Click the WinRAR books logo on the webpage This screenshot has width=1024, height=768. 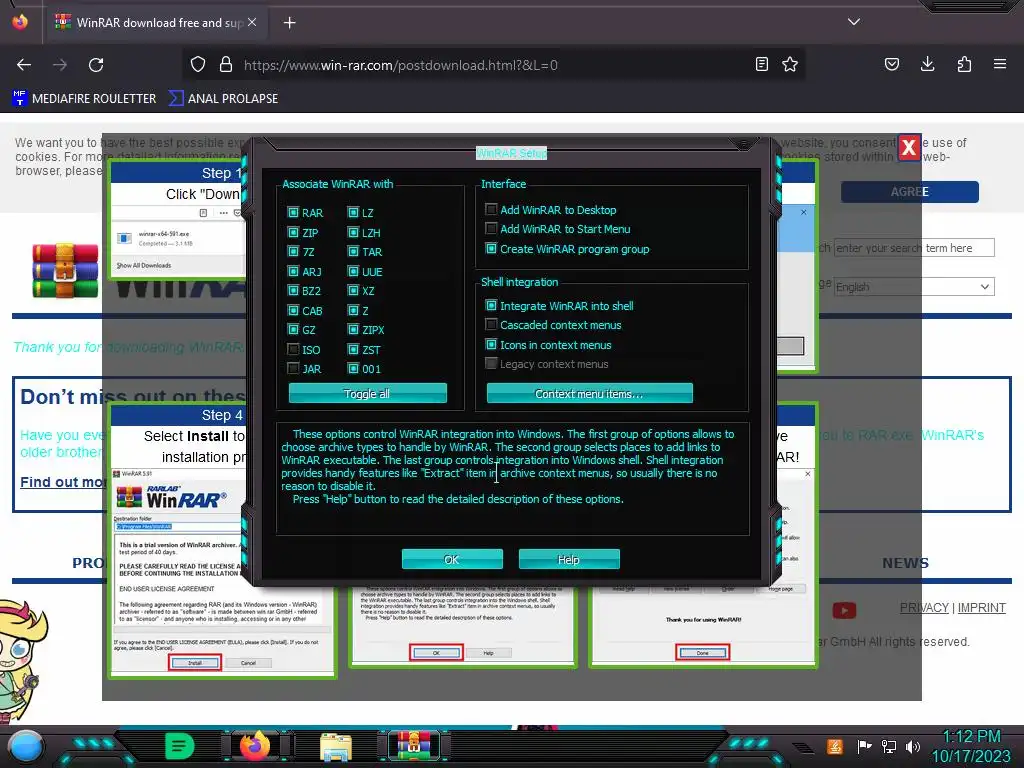pos(65,270)
